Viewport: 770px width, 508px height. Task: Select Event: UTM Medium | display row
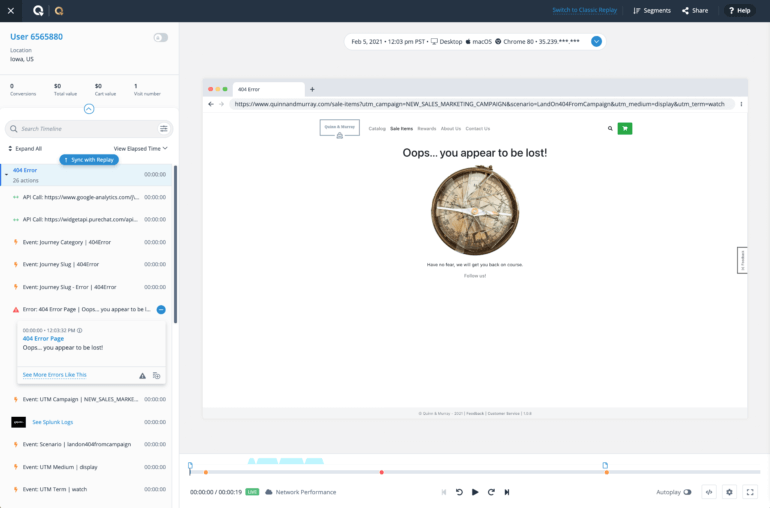pos(88,467)
